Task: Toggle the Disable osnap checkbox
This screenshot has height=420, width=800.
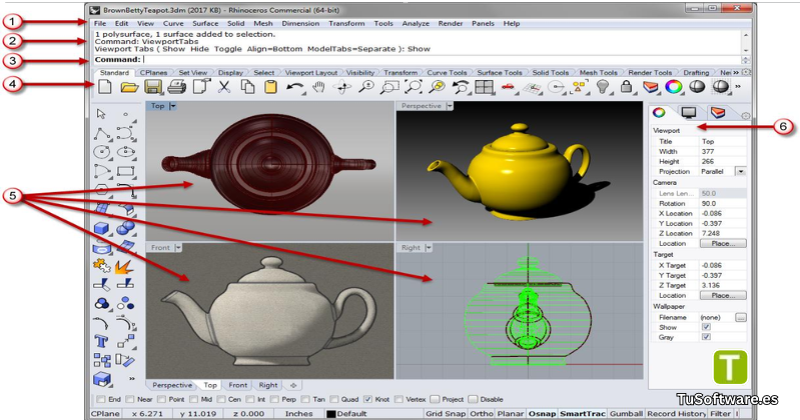Action: coord(472,399)
